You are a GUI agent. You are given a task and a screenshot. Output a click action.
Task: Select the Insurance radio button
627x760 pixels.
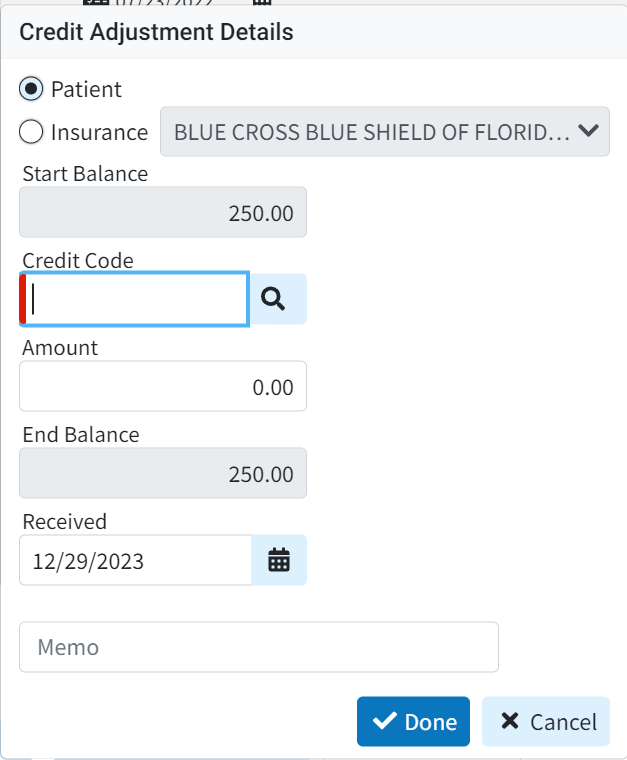point(31,131)
